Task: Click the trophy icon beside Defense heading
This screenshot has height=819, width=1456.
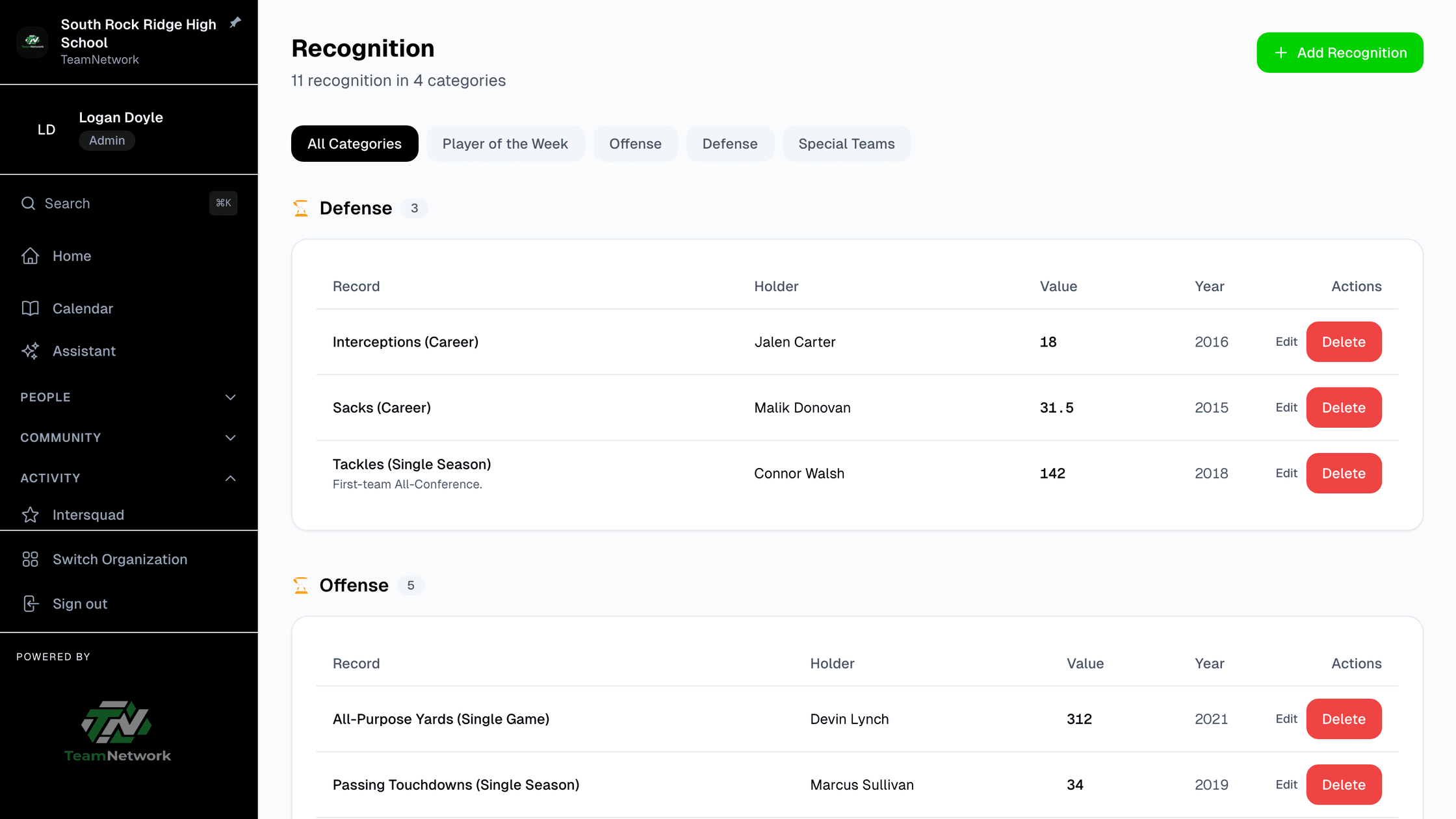Action: tap(300, 208)
